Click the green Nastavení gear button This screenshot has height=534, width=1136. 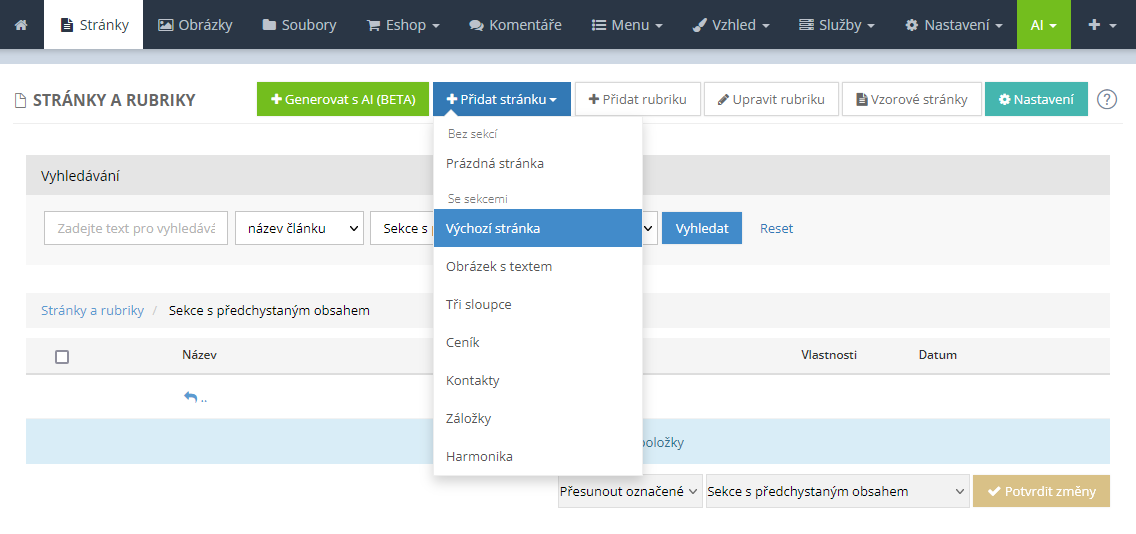[x=1036, y=99]
